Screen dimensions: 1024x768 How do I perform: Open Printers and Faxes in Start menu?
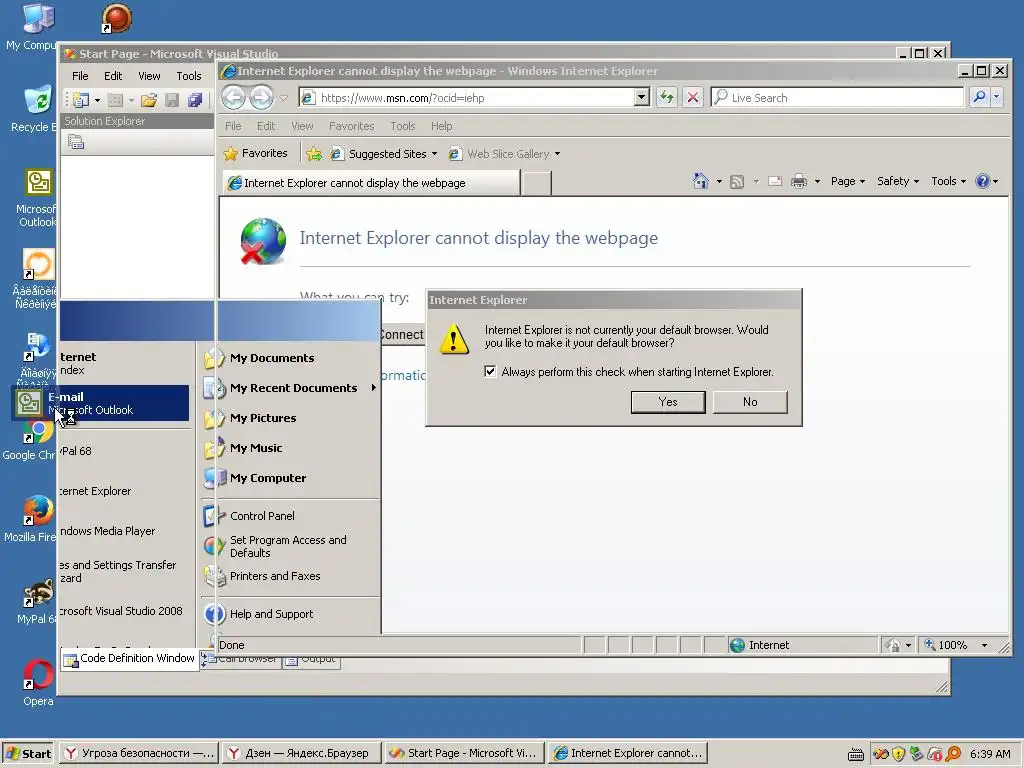pos(291,576)
